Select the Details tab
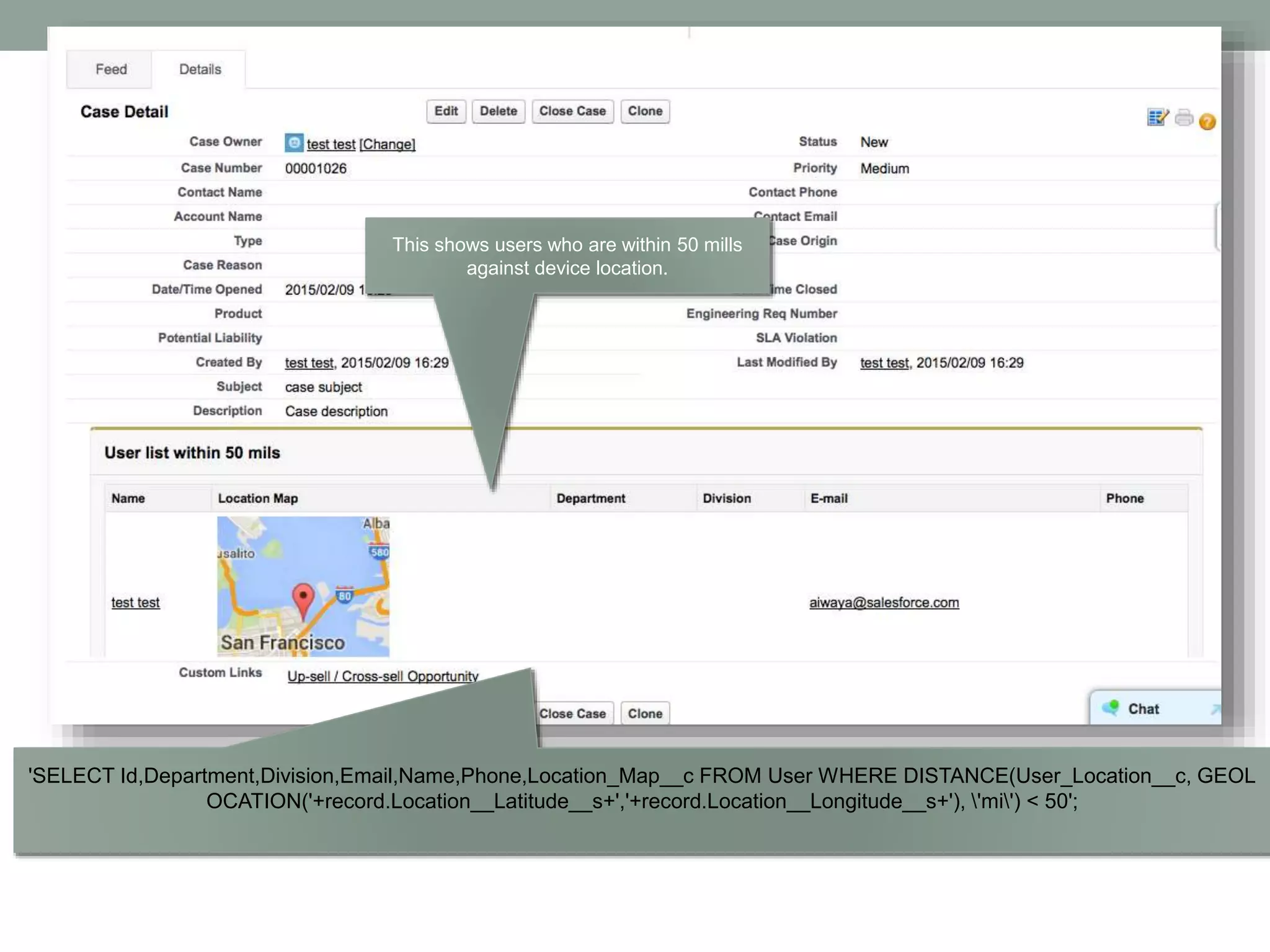1270x952 pixels. [x=200, y=69]
